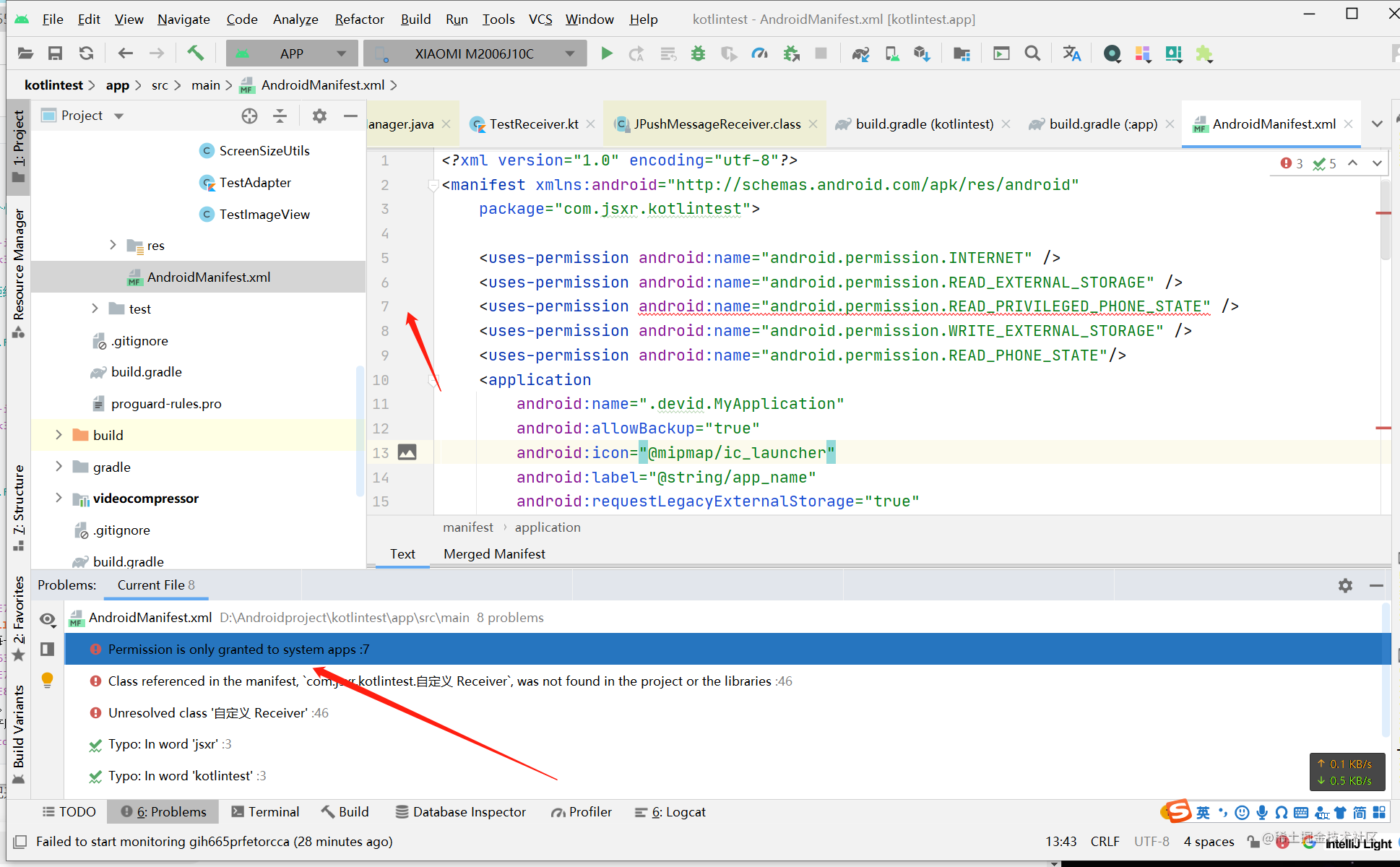Build project with the hammer icon
The height and width of the screenshot is (867, 1400).
(195, 53)
